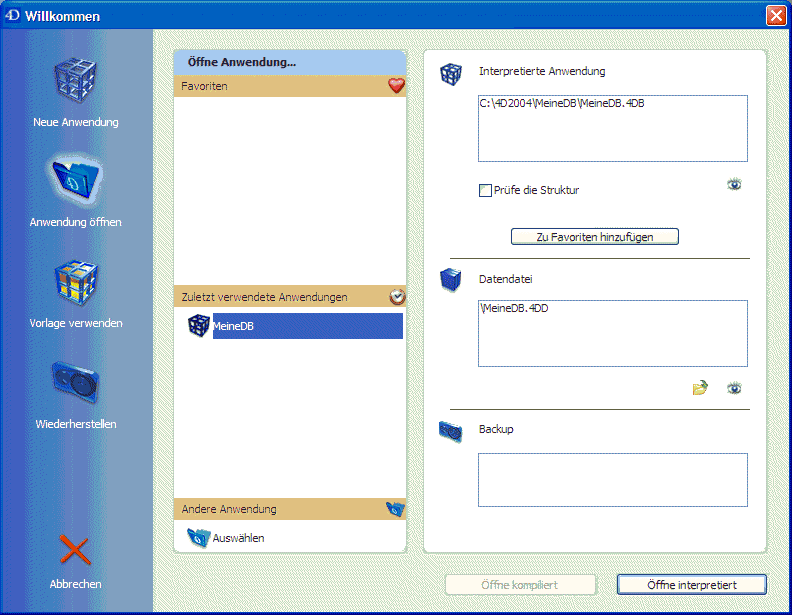Click the clock icon in recent applications header

(397, 297)
